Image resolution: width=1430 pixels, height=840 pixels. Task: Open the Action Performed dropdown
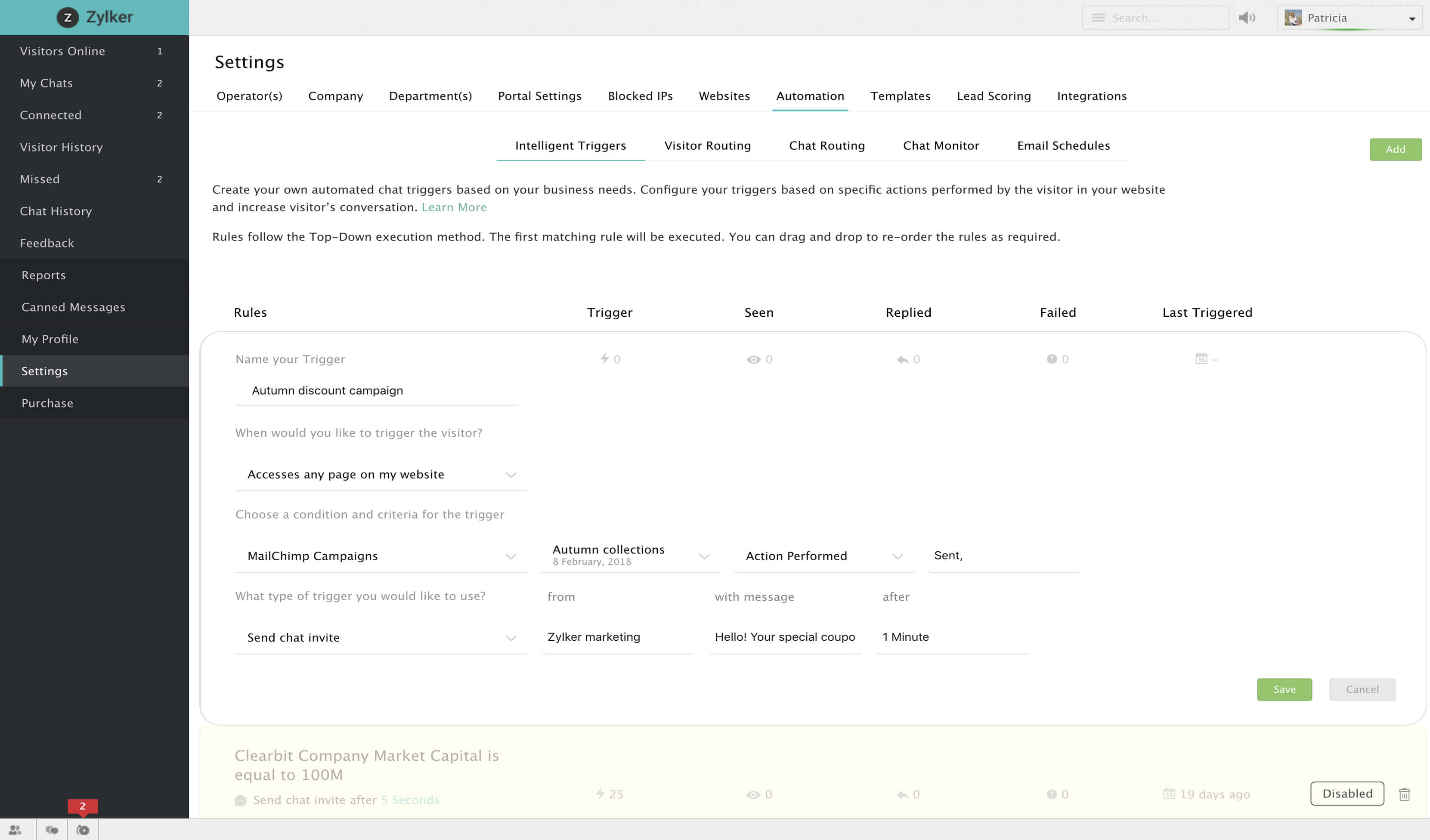[823, 556]
